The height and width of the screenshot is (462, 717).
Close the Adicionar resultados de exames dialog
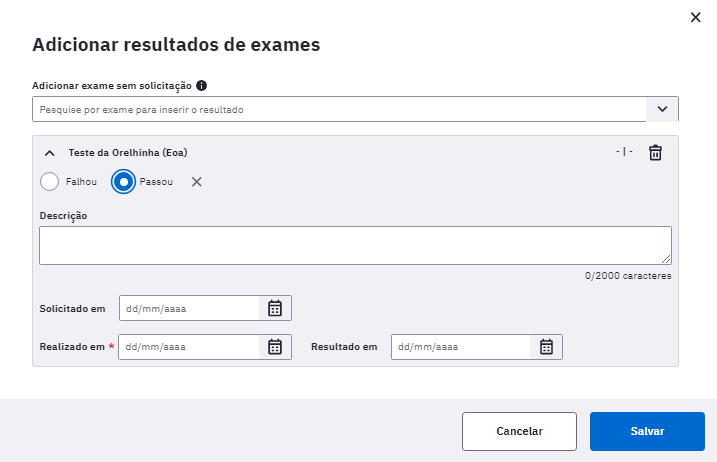(696, 17)
